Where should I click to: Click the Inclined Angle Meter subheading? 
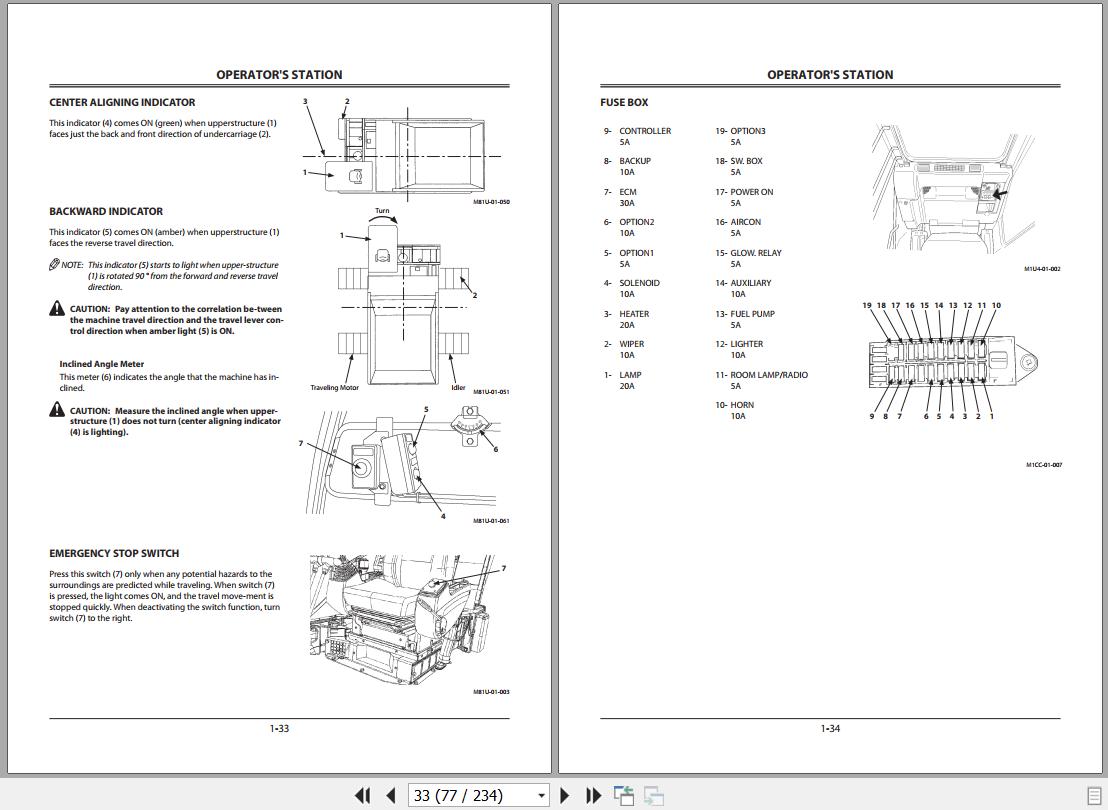click(102, 364)
